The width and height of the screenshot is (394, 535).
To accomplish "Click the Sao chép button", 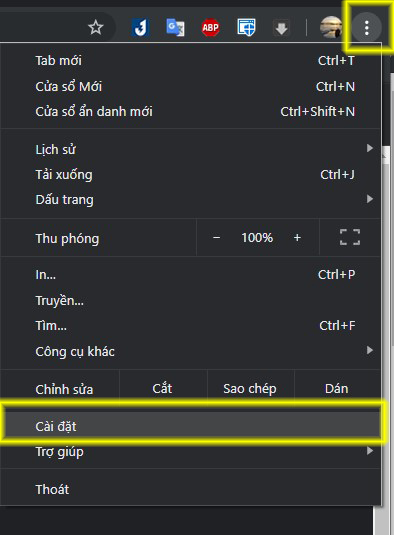I will [250, 389].
